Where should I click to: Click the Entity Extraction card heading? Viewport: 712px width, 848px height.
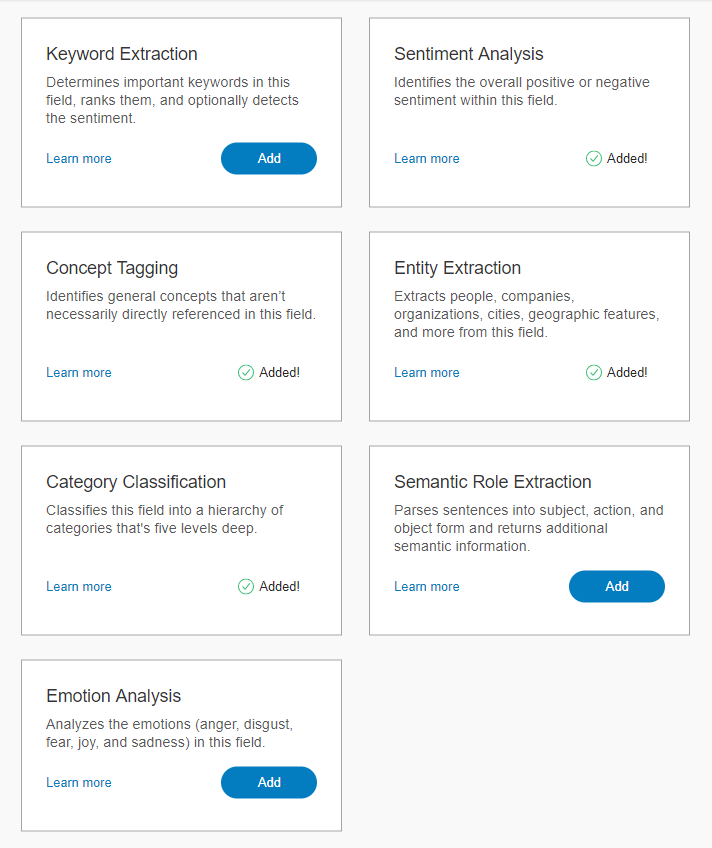[458, 268]
